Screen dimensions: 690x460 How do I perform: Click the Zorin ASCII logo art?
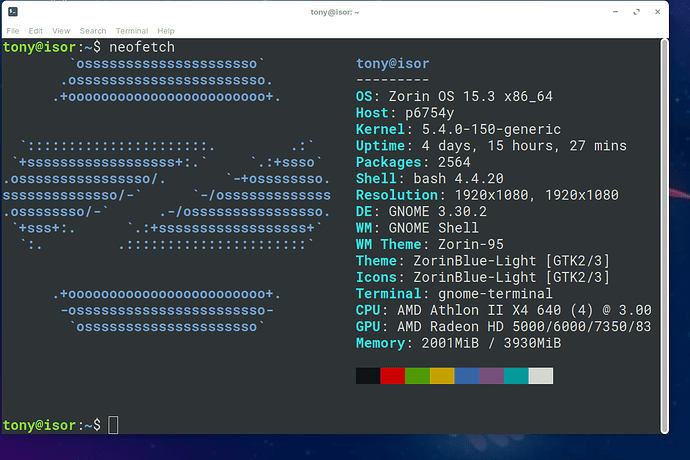coord(166,195)
